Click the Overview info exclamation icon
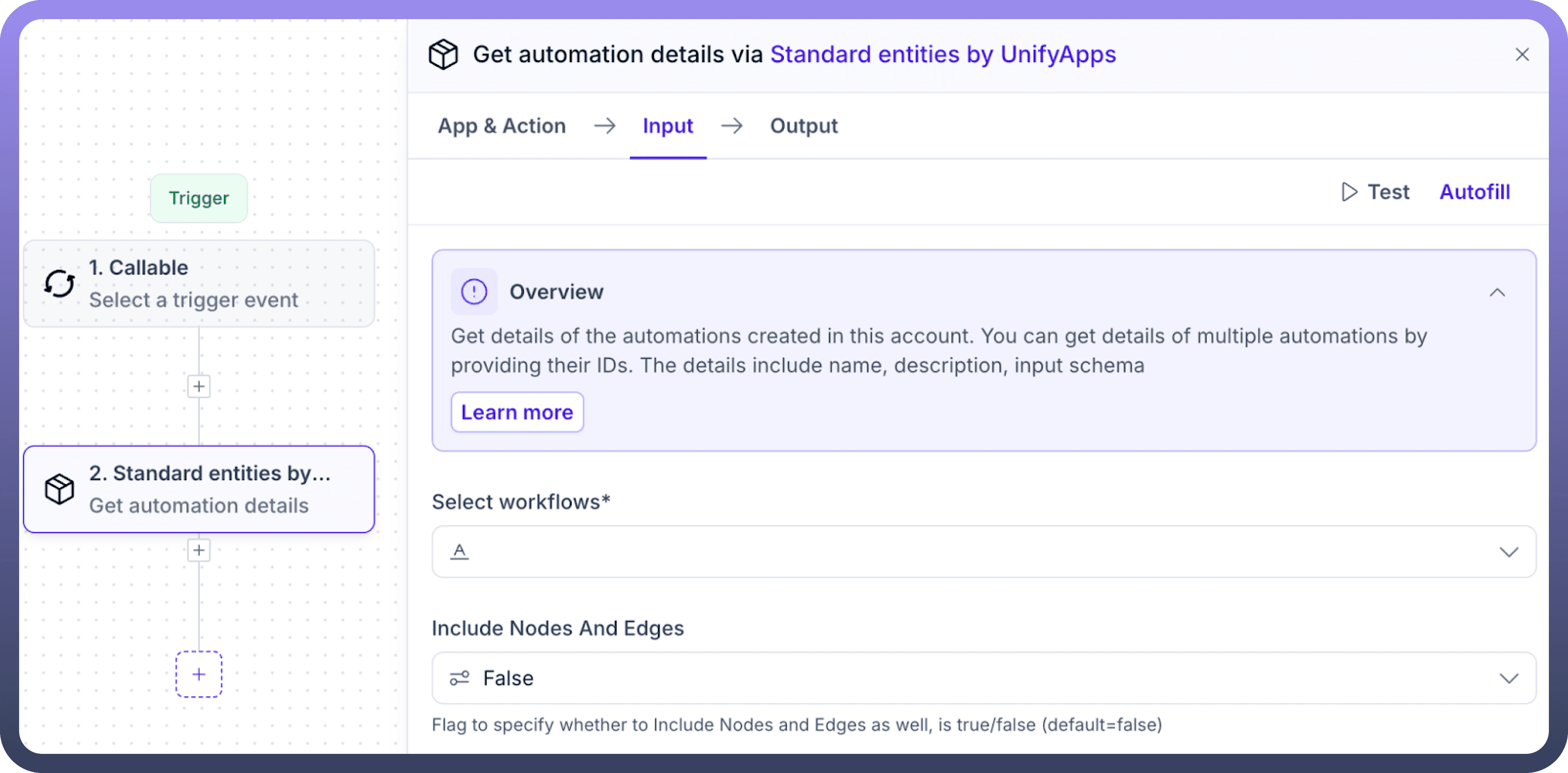 (474, 292)
